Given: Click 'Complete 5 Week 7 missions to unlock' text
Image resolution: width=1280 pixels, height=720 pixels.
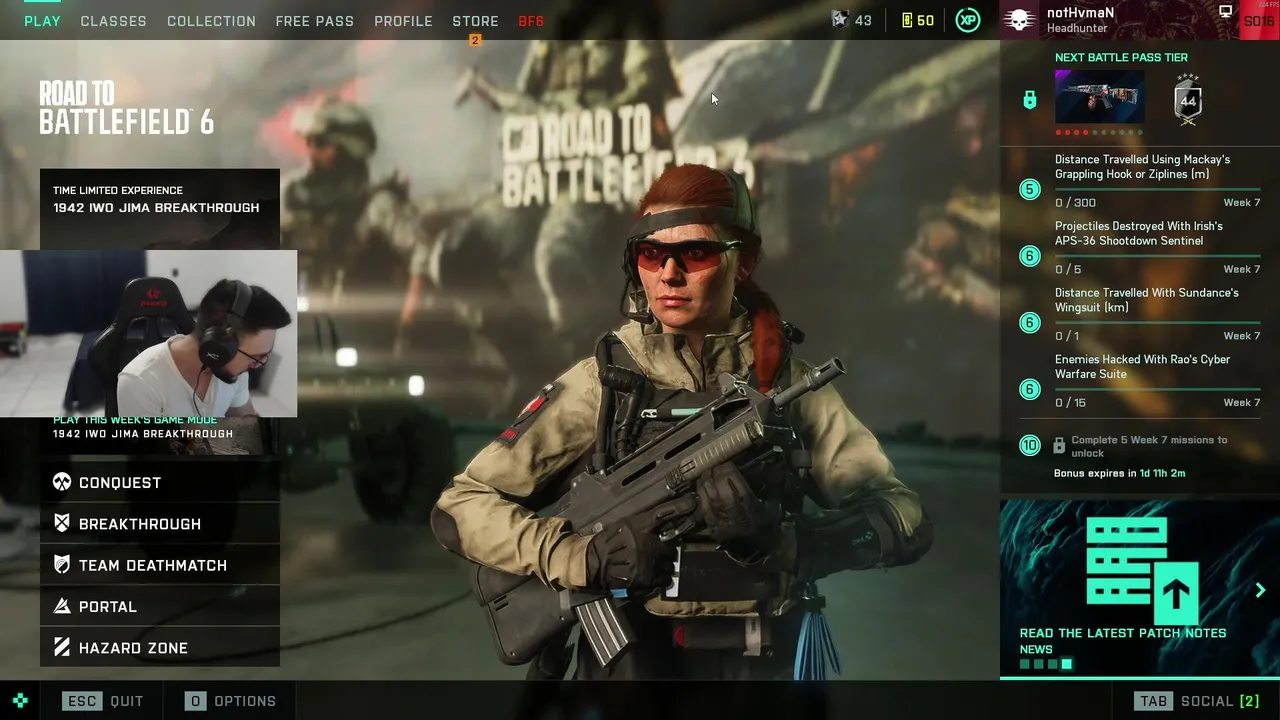Looking at the screenshot, I should pos(1149,446).
